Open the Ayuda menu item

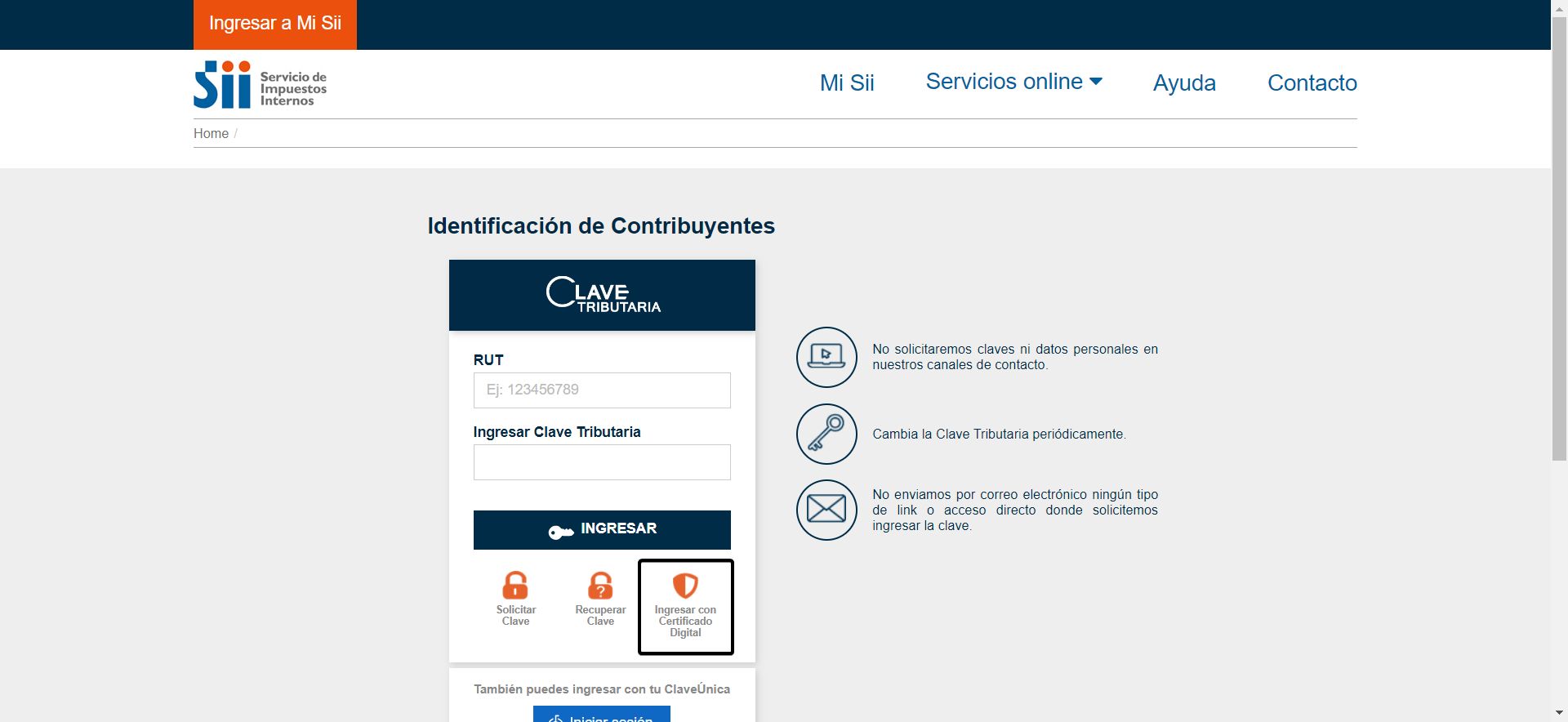(1184, 82)
